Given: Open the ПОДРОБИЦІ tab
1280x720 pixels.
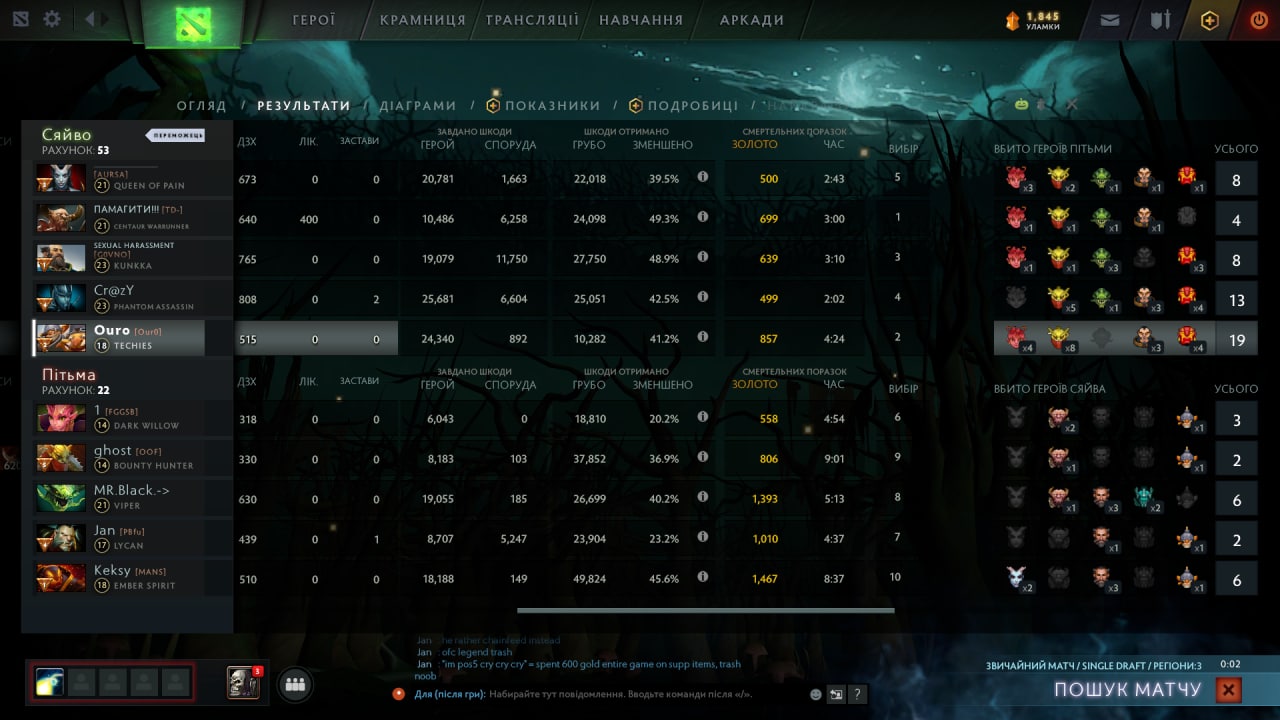Looking at the screenshot, I should click(x=684, y=105).
